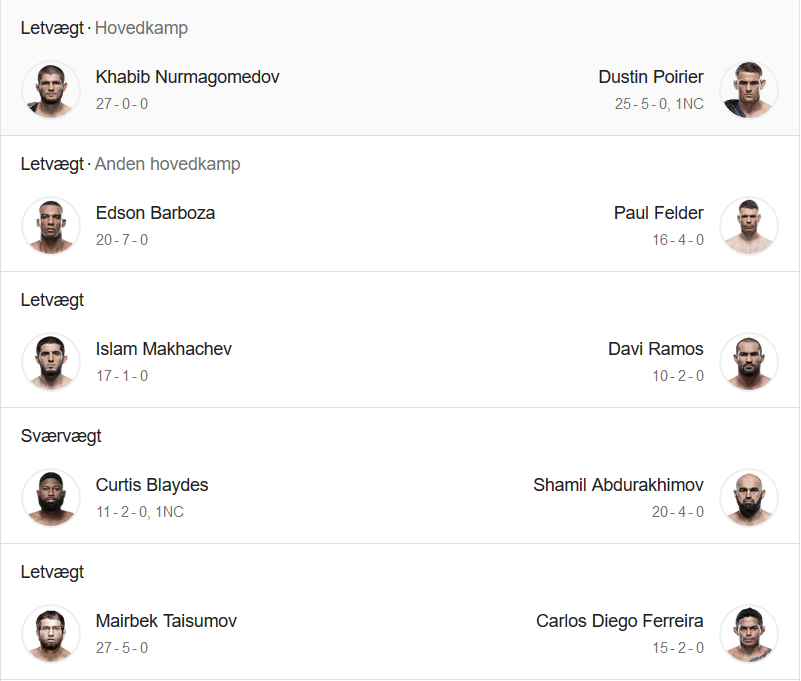Open Davi Ramos's profile picture
The image size is (801, 681).
click(x=749, y=362)
